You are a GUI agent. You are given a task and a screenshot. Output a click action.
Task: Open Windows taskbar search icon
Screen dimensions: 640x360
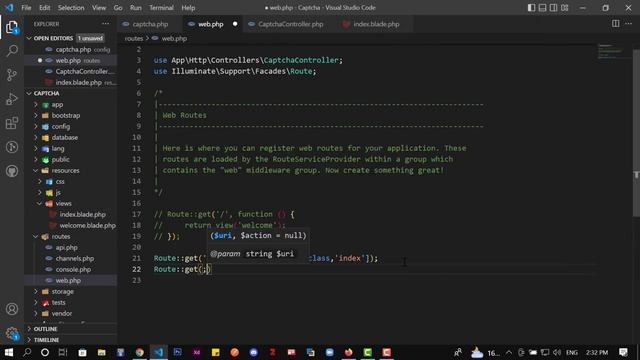coord(27,352)
